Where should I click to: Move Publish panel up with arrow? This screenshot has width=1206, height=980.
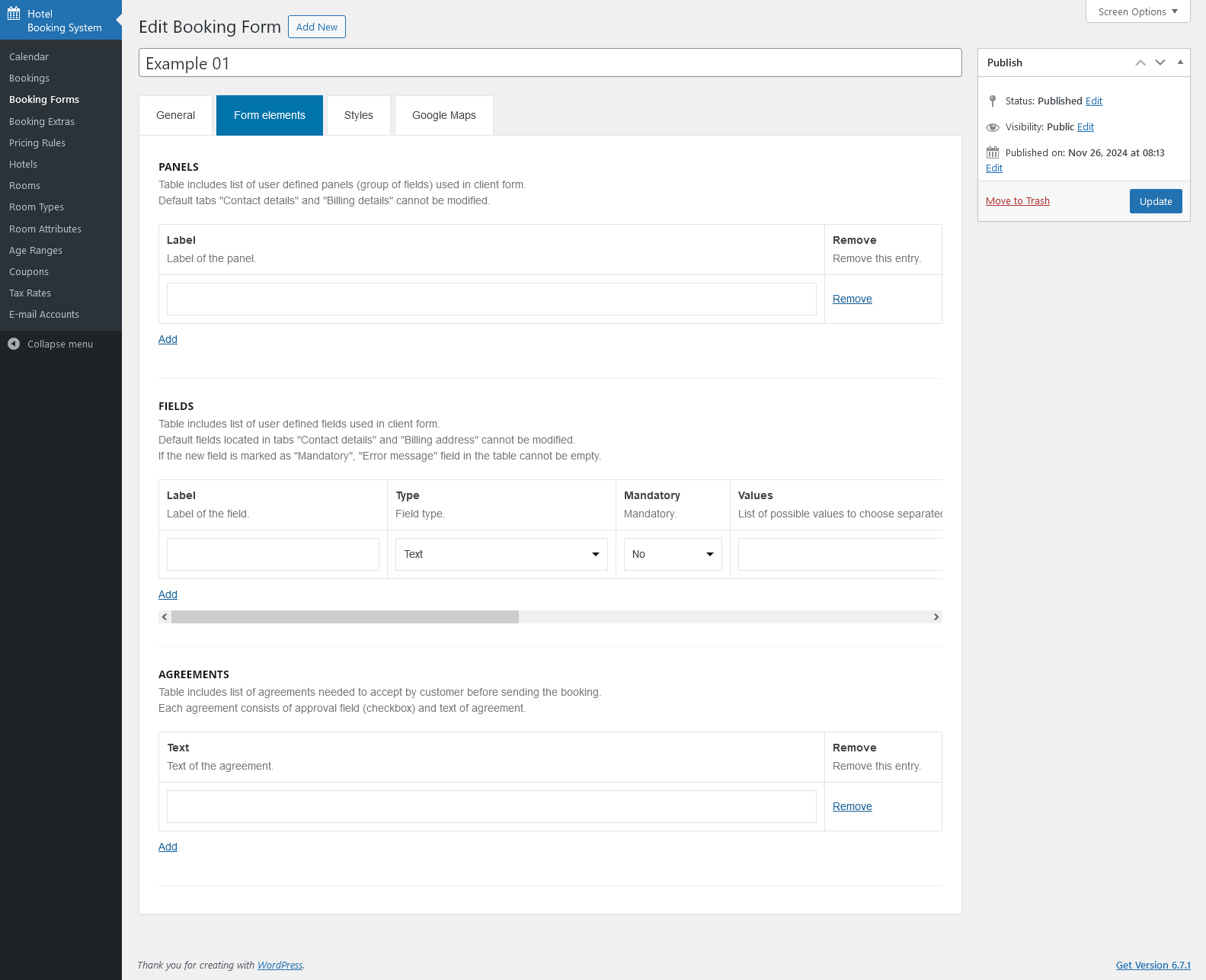pyautogui.click(x=1140, y=62)
